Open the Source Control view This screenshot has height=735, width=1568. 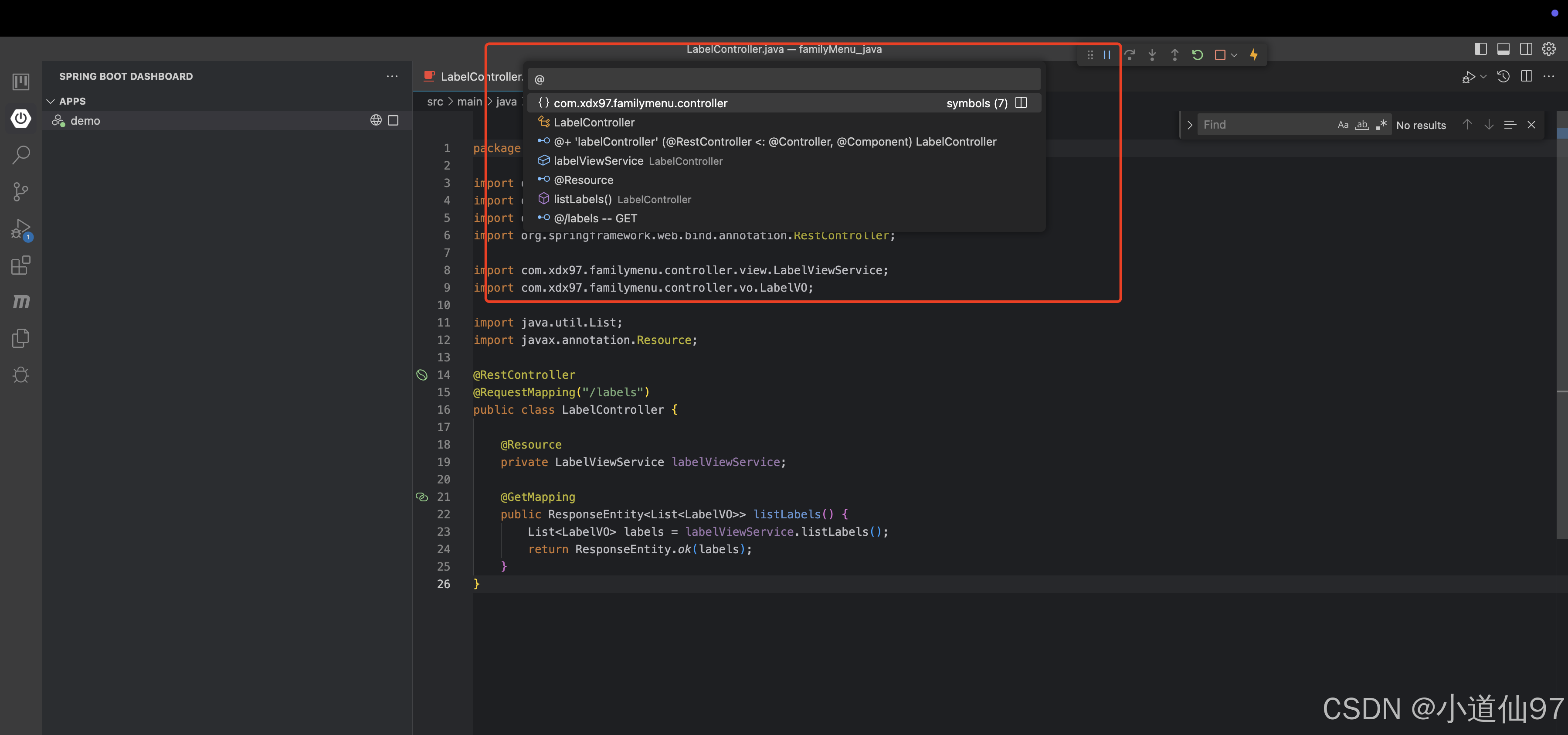click(x=20, y=192)
